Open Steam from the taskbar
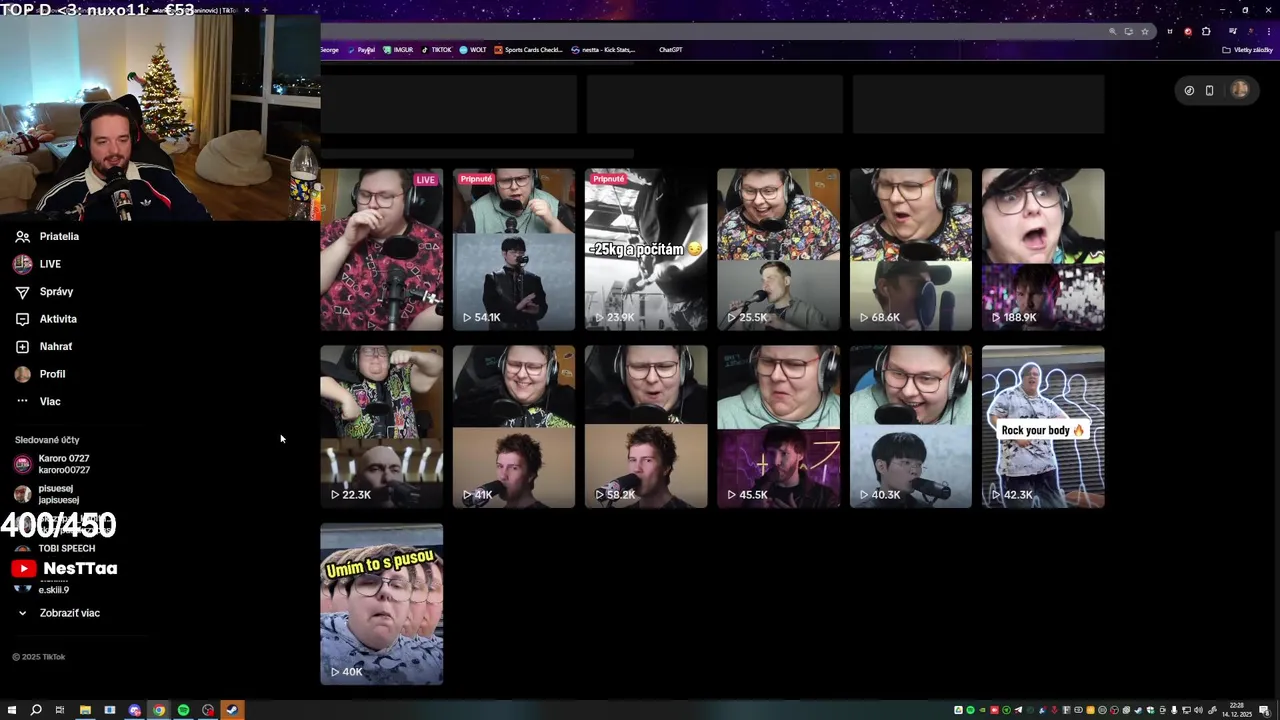The image size is (1280, 720). coord(232,710)
